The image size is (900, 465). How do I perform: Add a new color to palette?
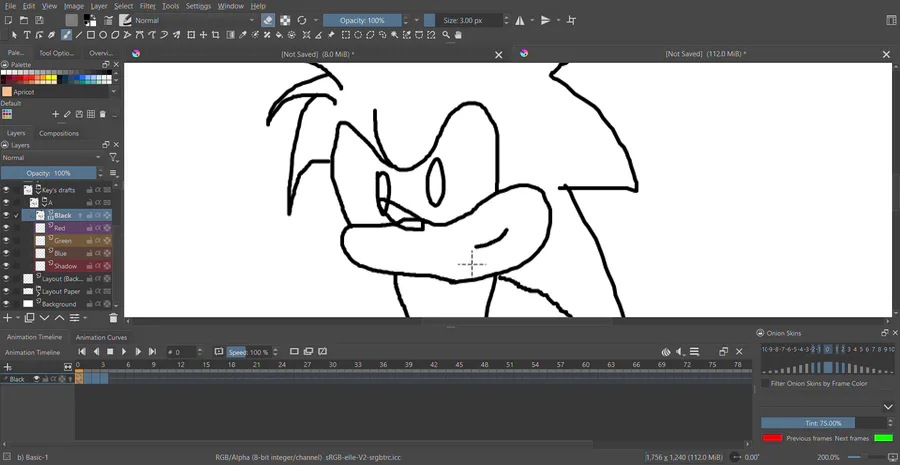pyautogui.click(x=56, y=114)
